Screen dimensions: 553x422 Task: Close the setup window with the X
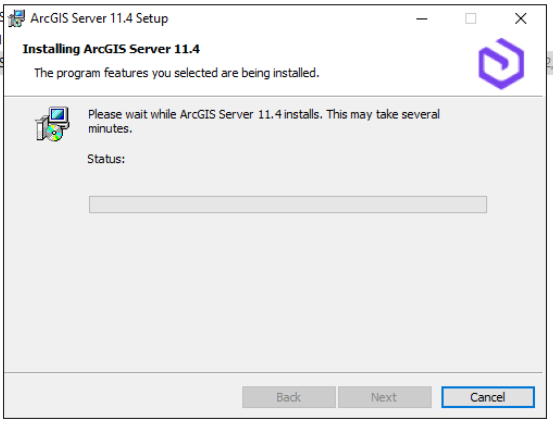[521, 19]
